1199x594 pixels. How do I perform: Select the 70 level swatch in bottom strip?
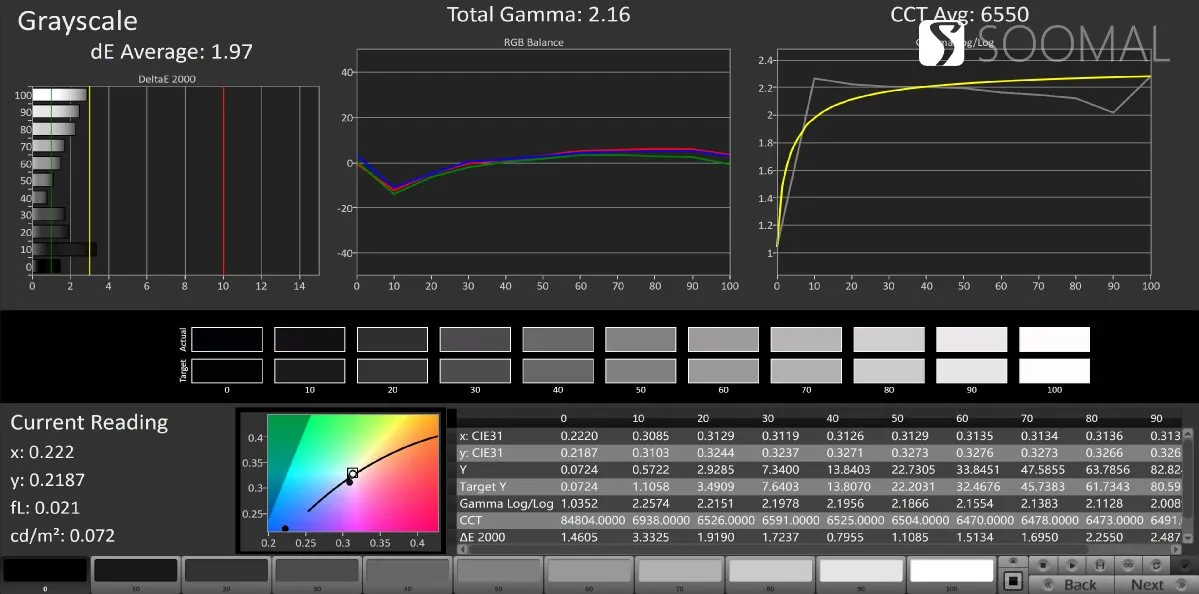click(680, 570)
